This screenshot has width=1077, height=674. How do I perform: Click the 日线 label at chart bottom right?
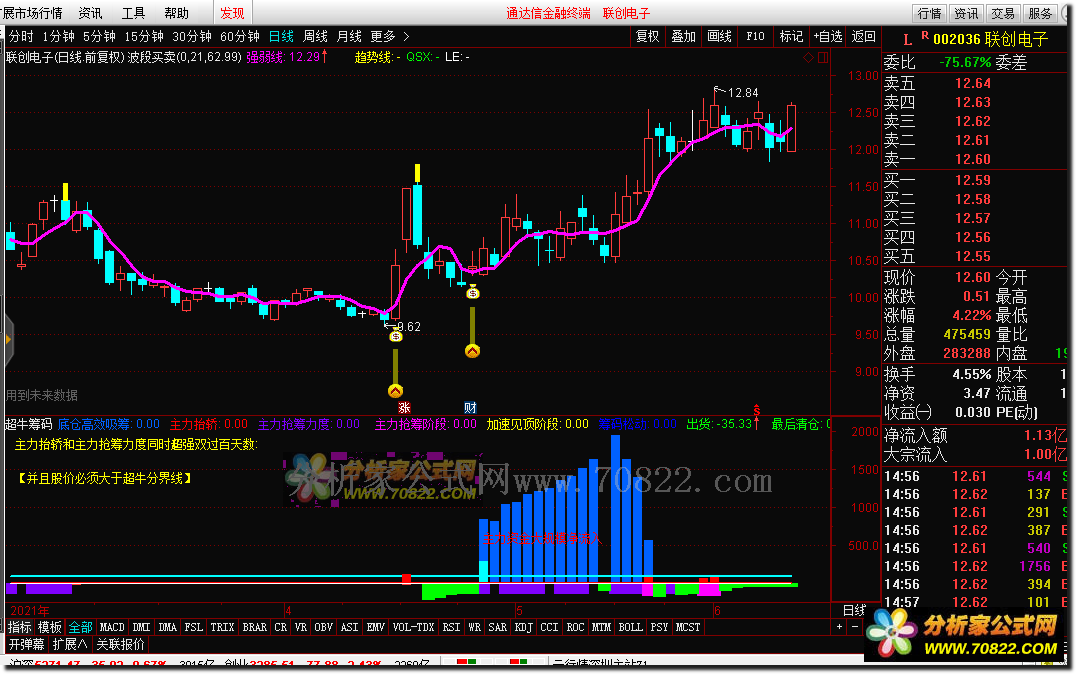[x=854, y=609]
